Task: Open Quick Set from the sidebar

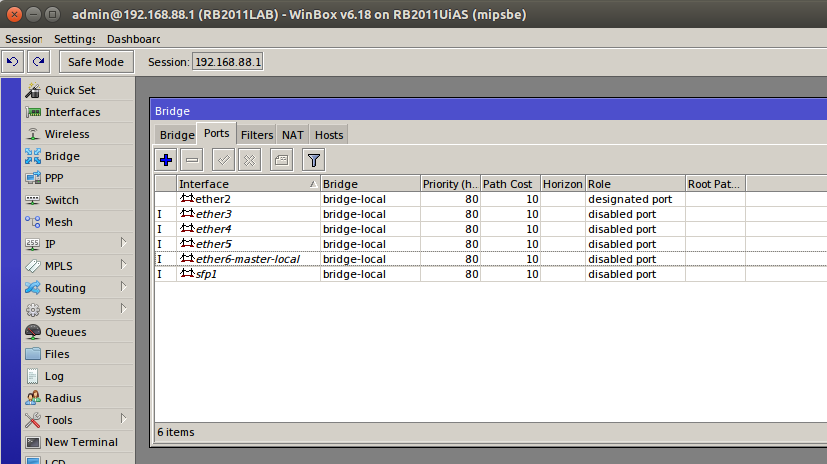Action: pyautogui.click(x=69, y=90)
